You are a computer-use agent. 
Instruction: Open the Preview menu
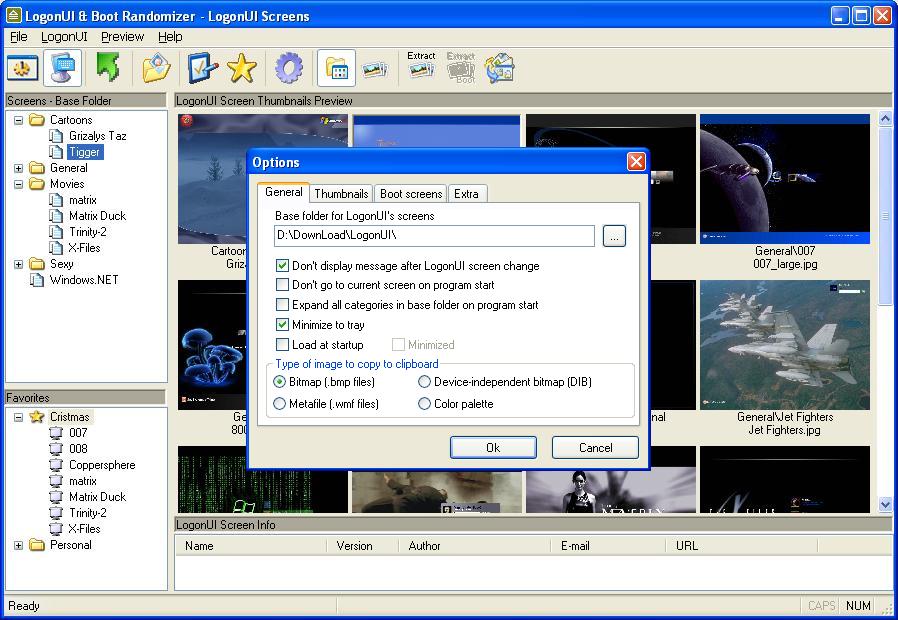pos(122,37)
